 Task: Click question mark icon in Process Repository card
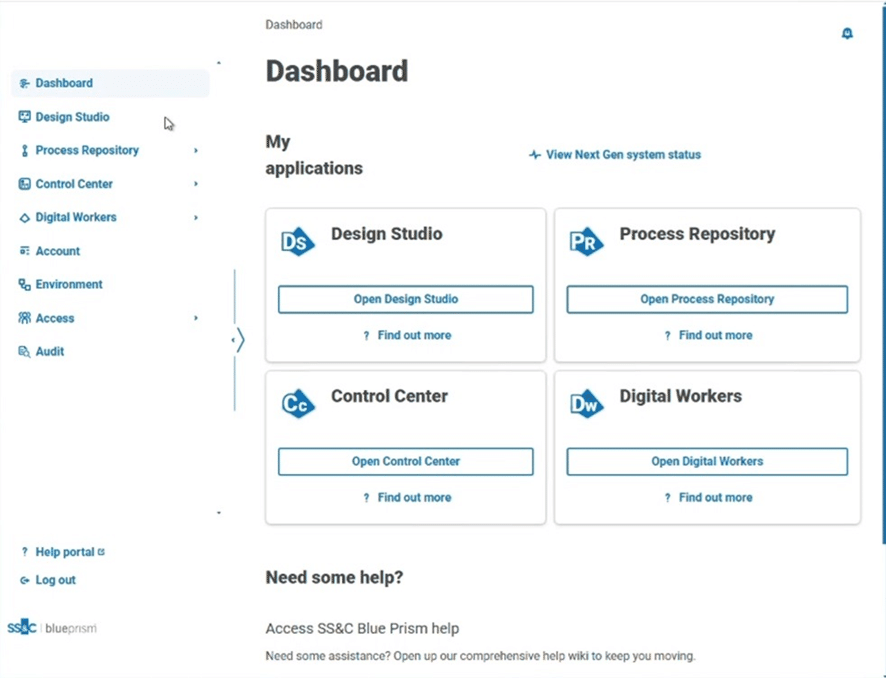click(x=667, y=336)
